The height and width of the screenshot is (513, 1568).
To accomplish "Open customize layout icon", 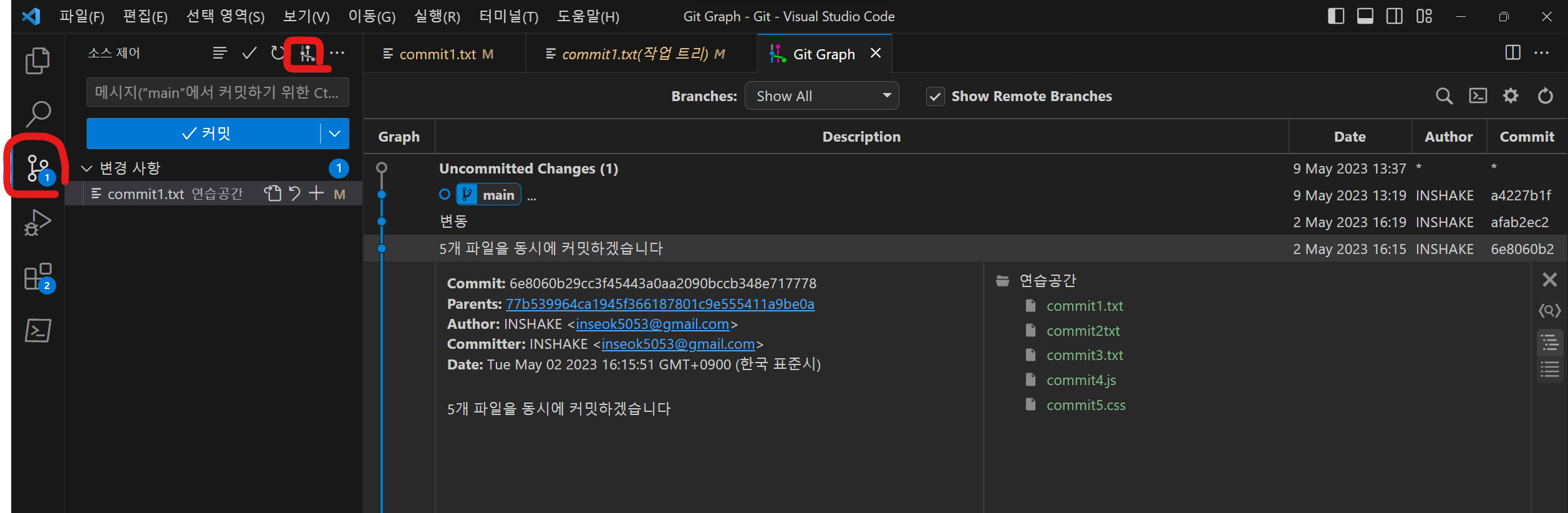I will point(1424,16).
